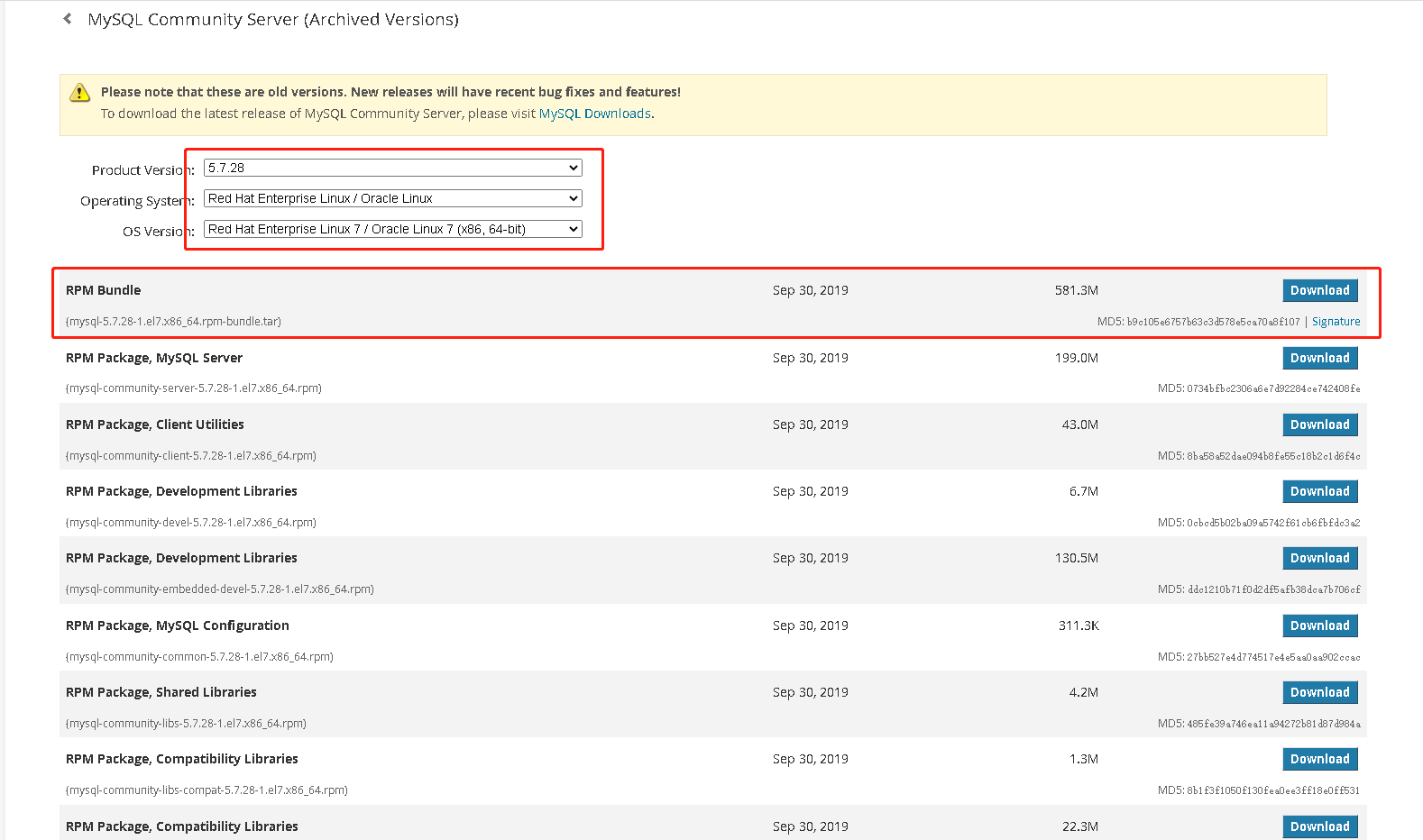Open the Product Version dropdown
The width and height of the screenshot is (1423, 840).
point(392,168)
